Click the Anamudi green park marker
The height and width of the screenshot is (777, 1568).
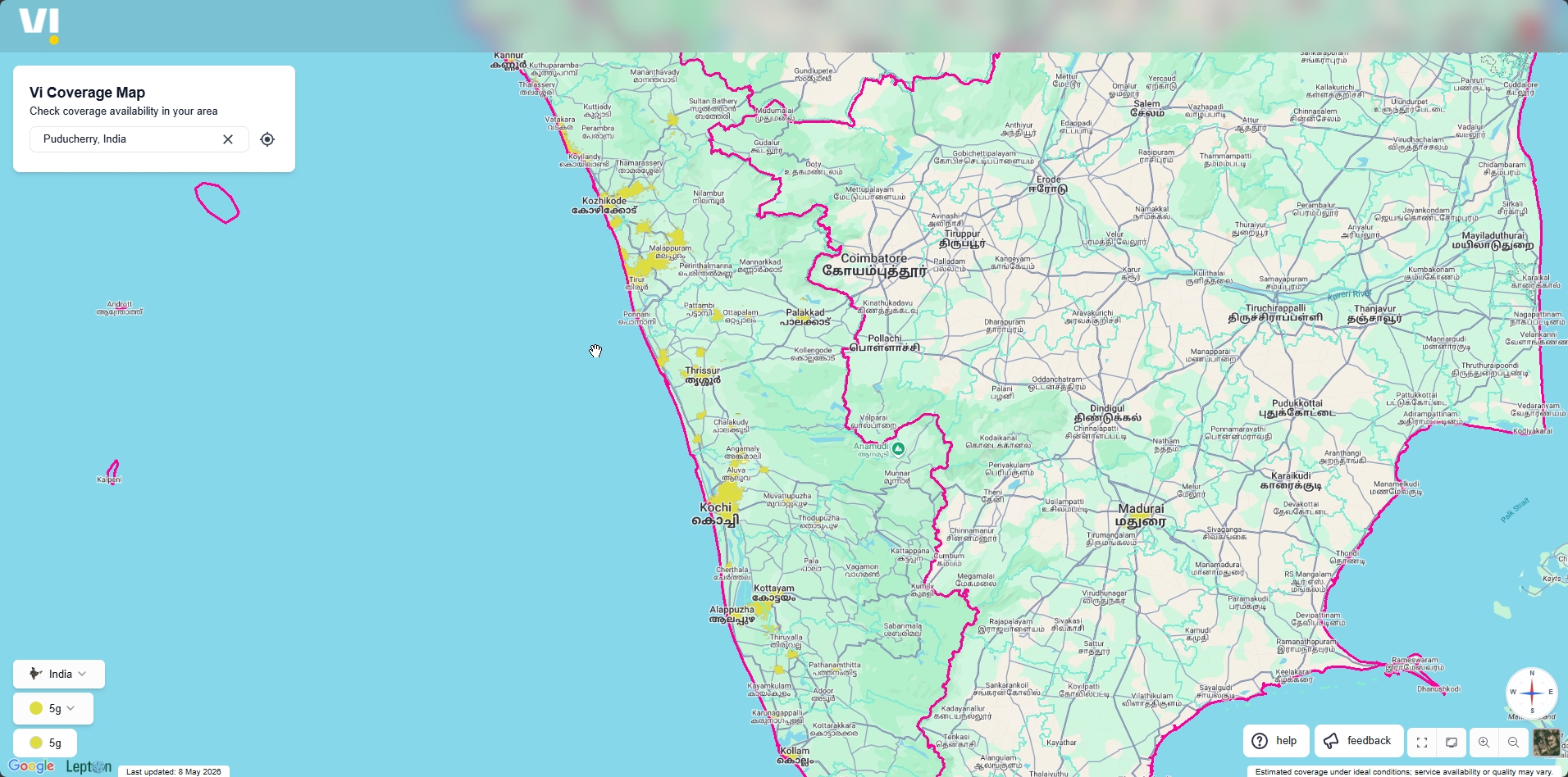click(x=899, y=448)
